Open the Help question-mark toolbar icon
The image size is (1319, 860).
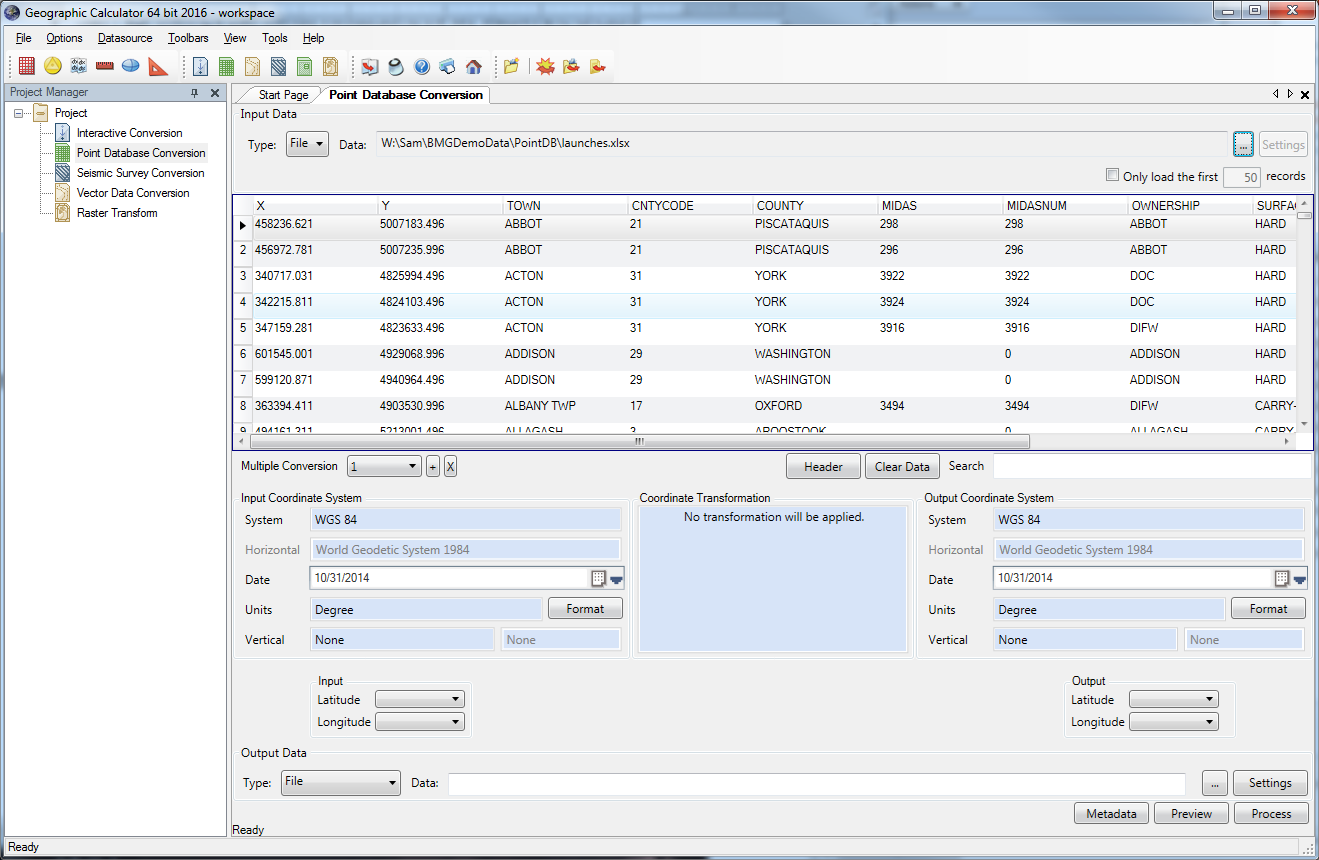coord(423,66)
